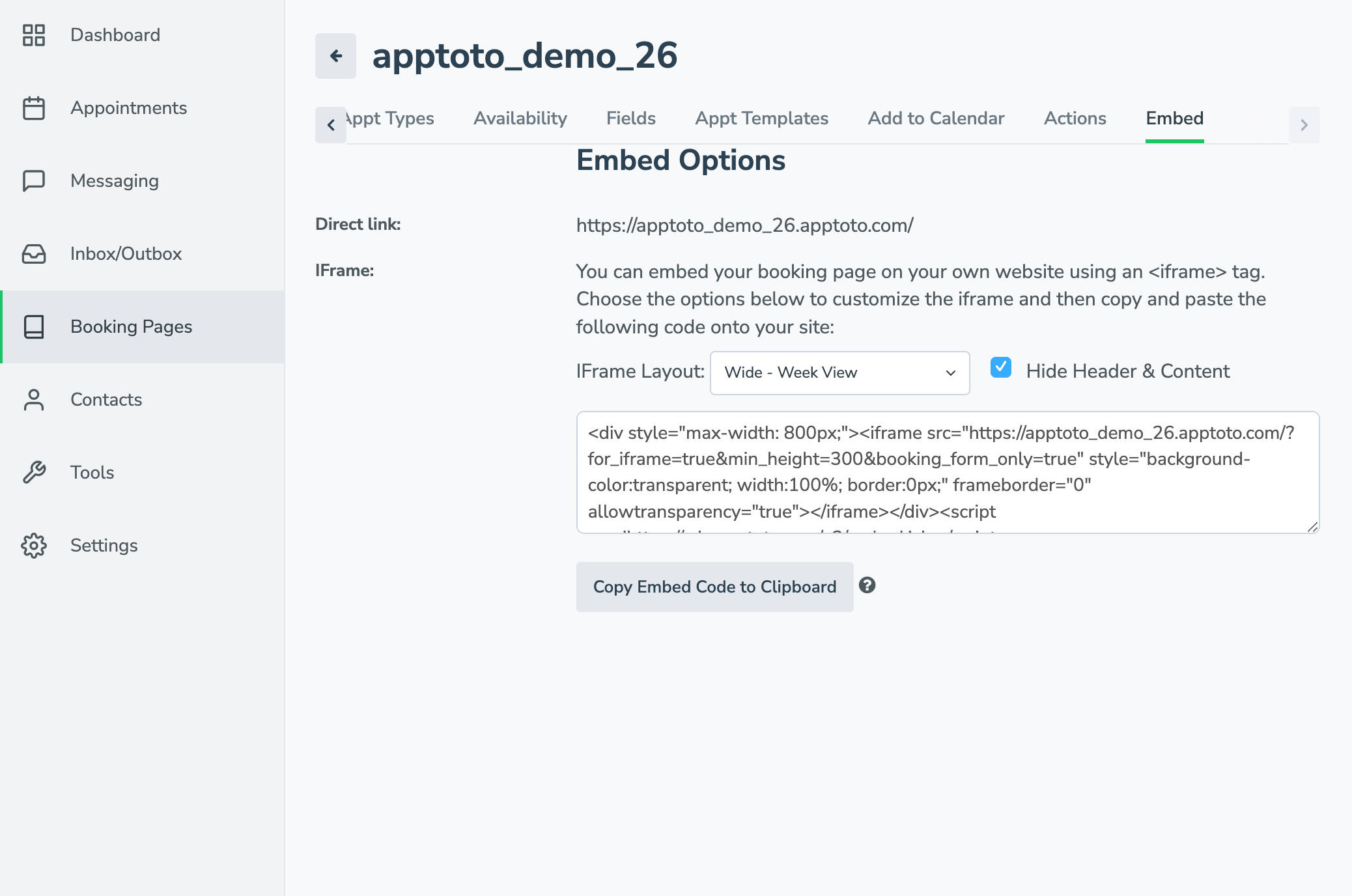The image size is (1352, 896).
Task: Navigate to Appt Templates tab
Action: pyautogui.click(x=762, y=119)
